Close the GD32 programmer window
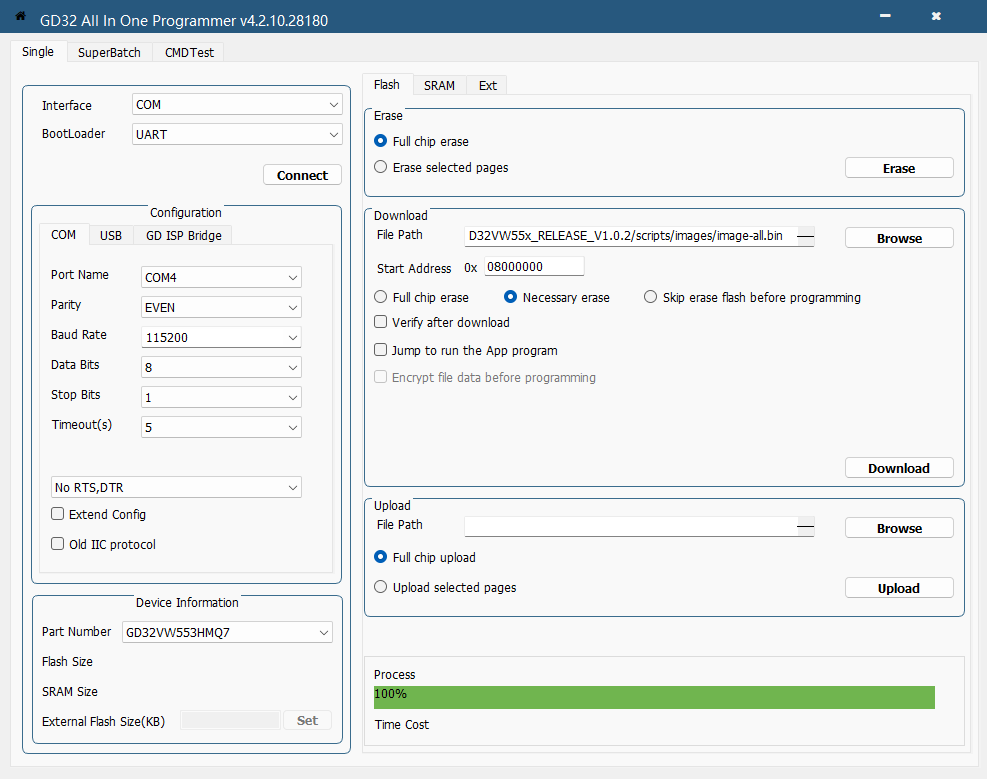Viewport: 987px width, 779px height. (936, 17)
